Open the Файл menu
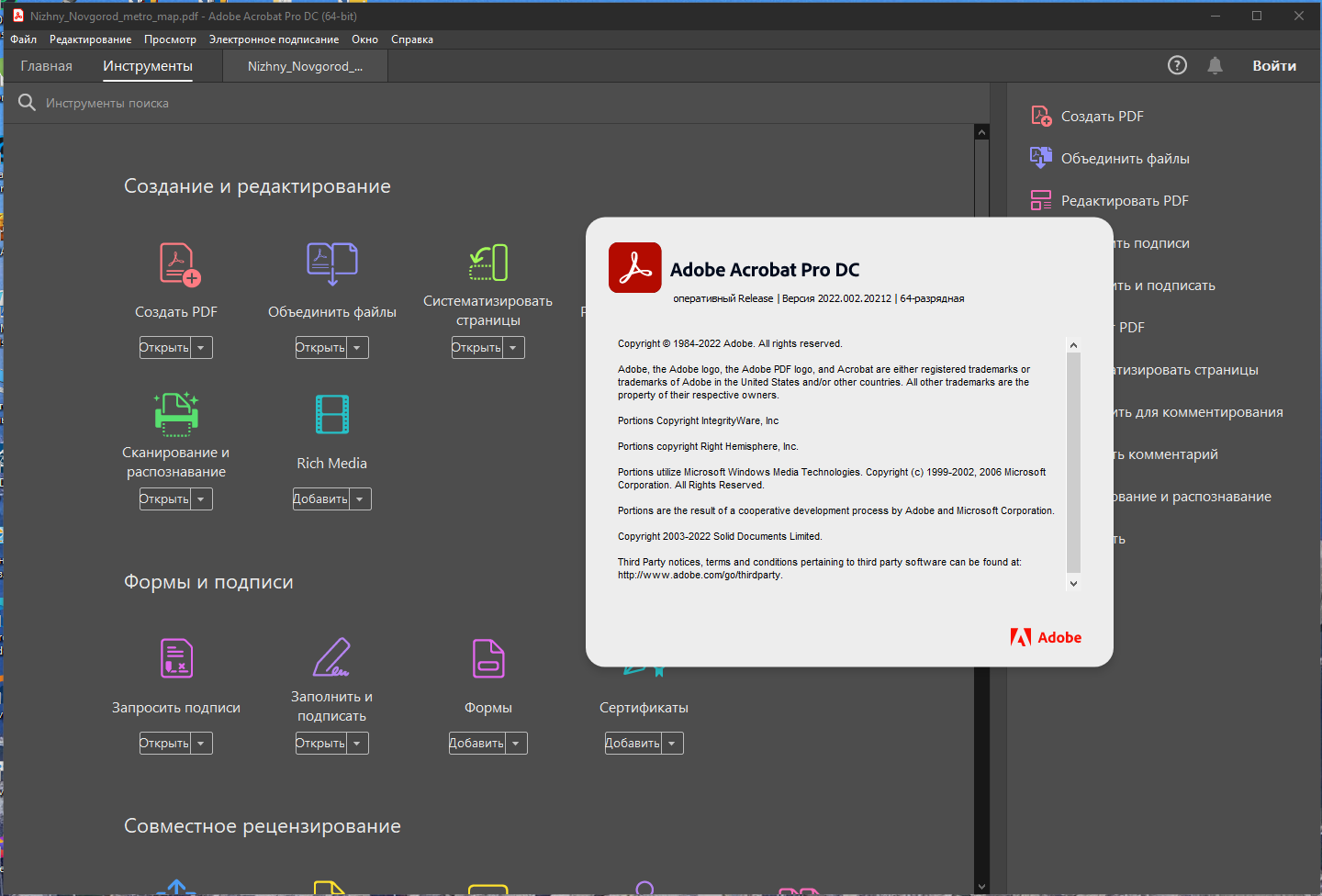1322x896 pixels. click(24, 39)
